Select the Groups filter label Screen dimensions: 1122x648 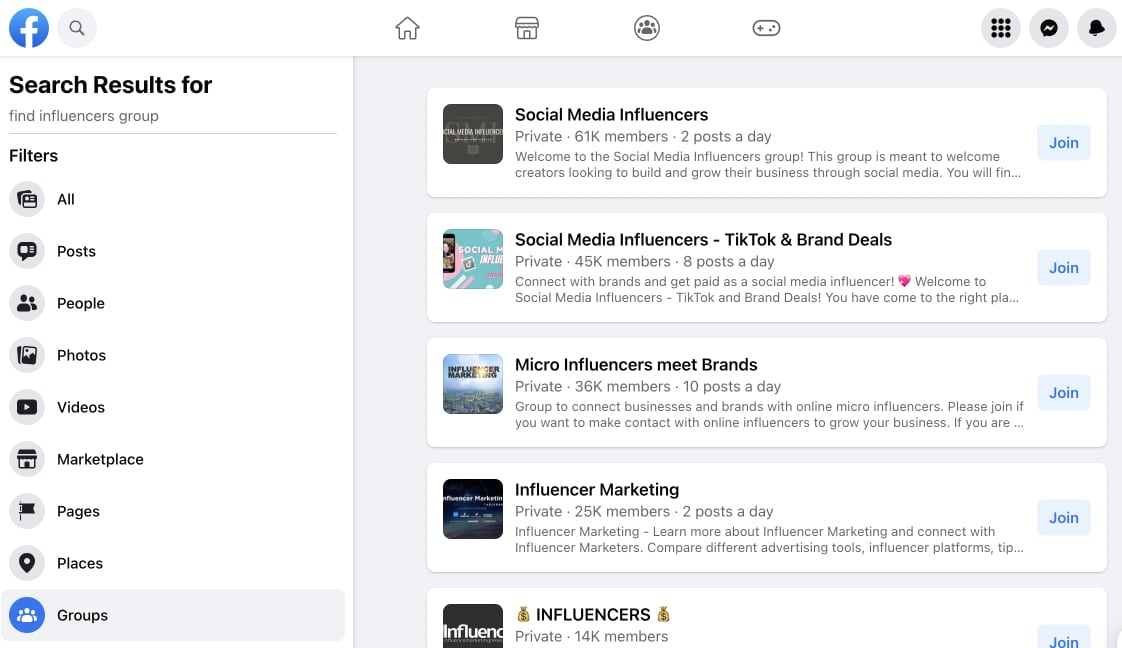point(82,616)
